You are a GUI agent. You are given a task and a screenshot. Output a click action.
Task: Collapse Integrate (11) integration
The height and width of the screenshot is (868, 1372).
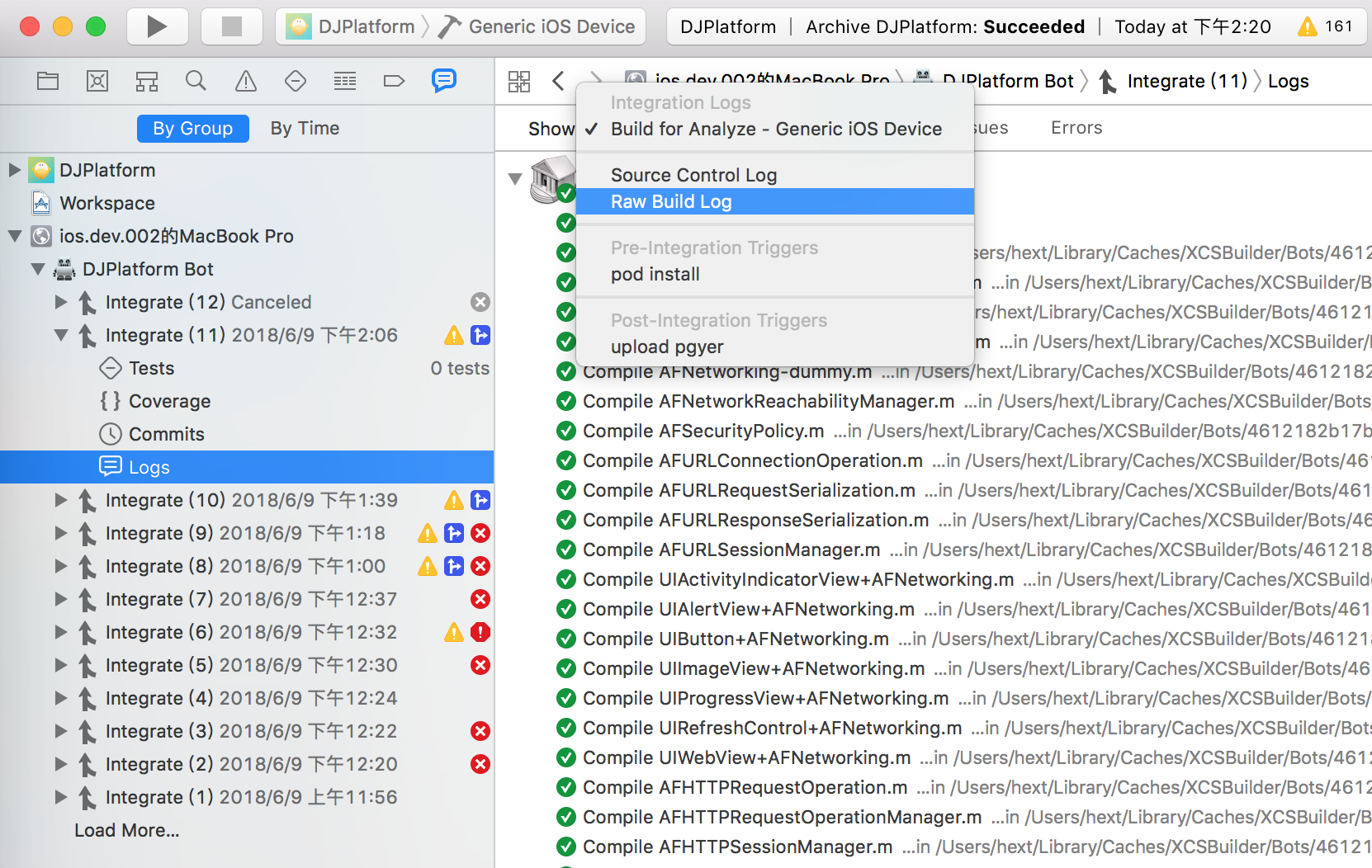61,335
